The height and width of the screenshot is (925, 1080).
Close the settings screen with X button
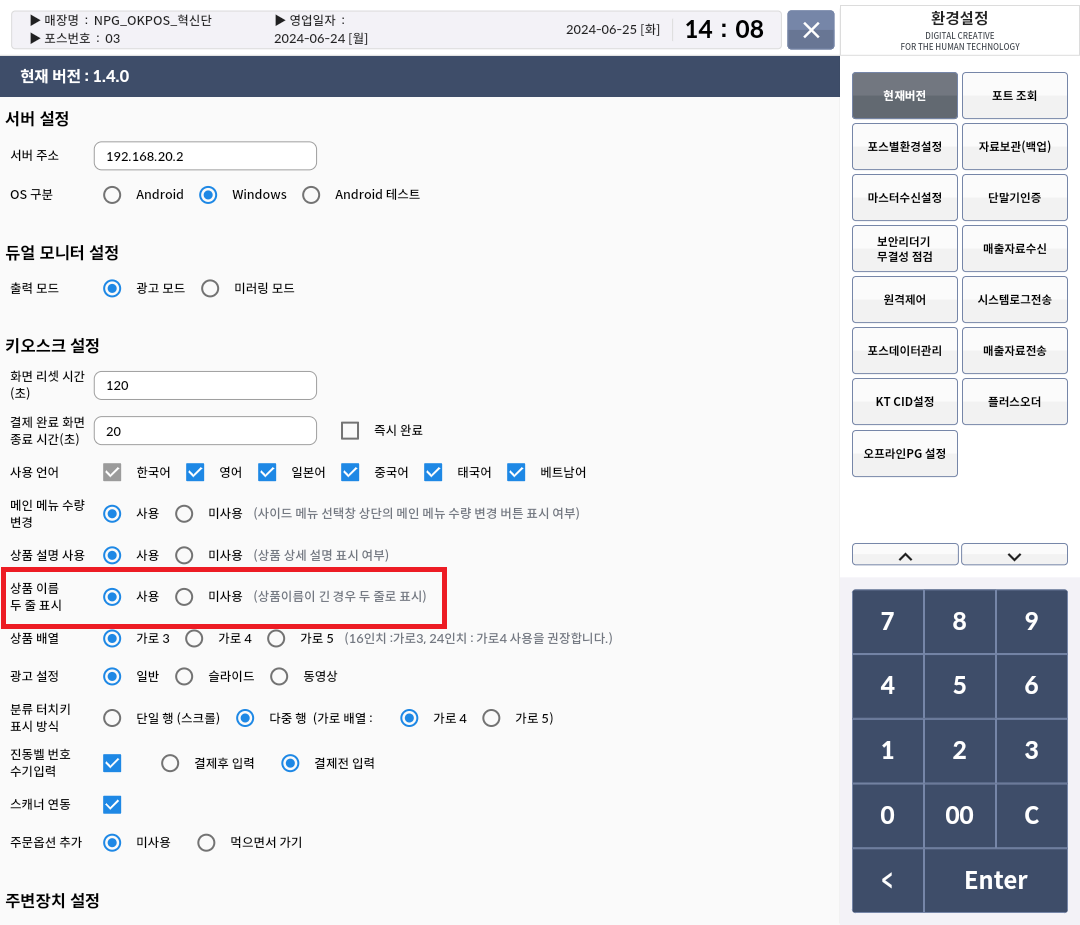click(x=811, y=30)
